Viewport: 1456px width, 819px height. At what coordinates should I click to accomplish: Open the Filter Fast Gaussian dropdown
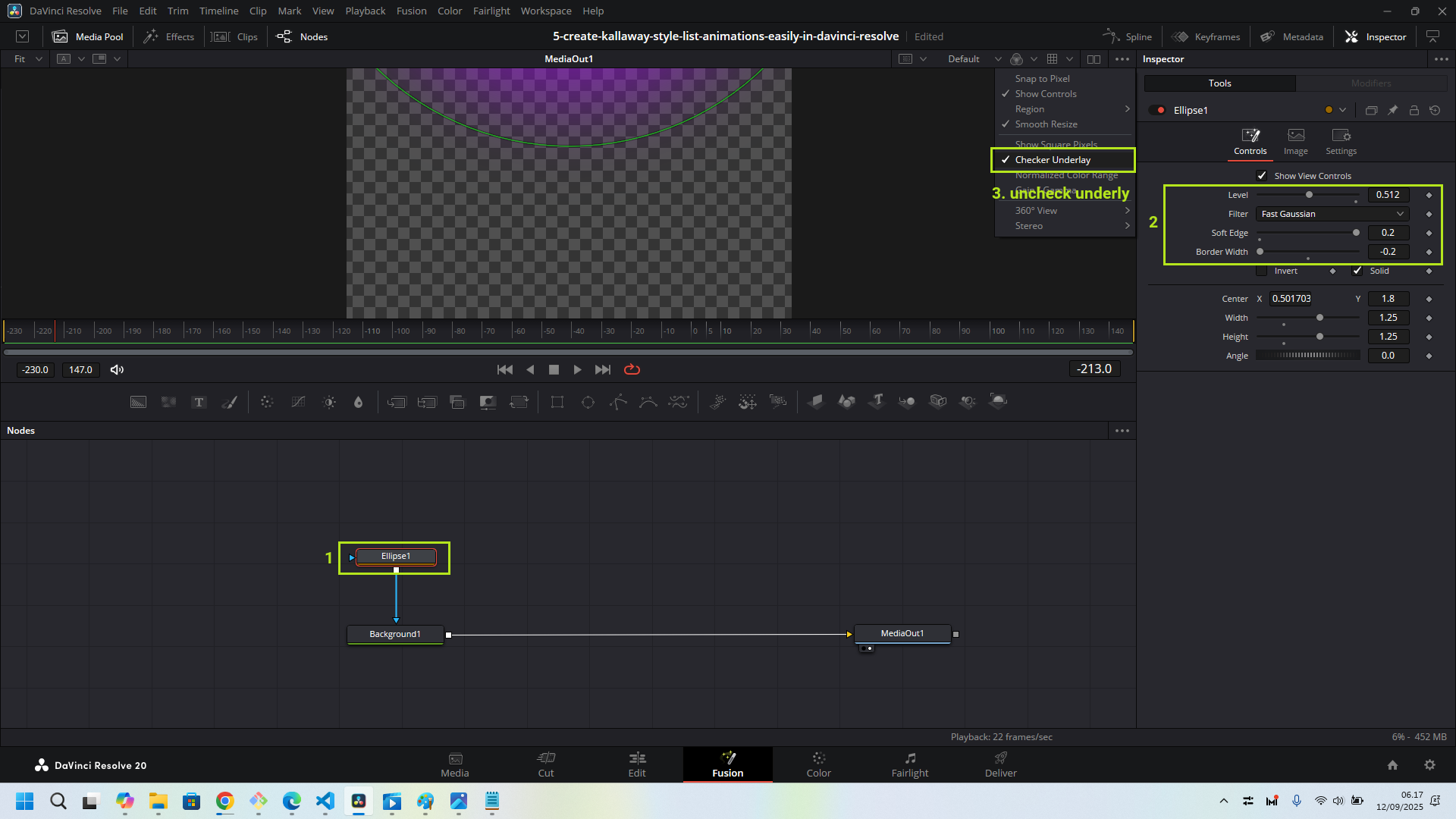click(x=1332, y=214)
